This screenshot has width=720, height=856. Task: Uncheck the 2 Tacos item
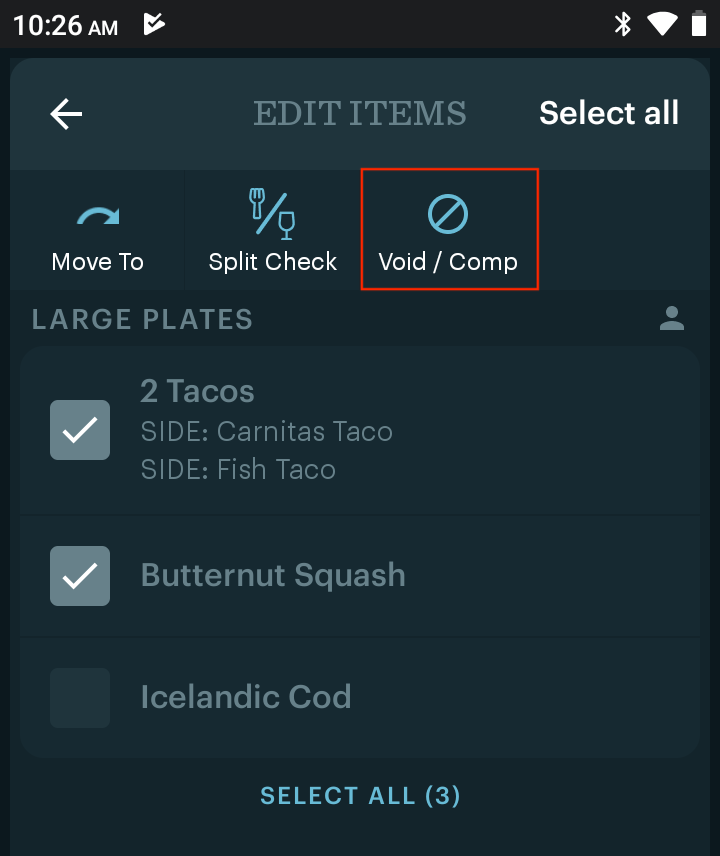click(x=80, y=430)
